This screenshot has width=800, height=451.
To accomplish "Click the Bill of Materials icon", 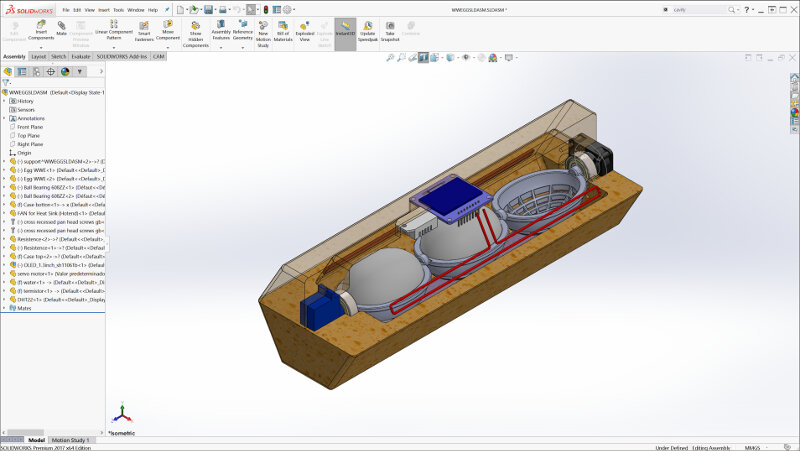I will point(283,32).
